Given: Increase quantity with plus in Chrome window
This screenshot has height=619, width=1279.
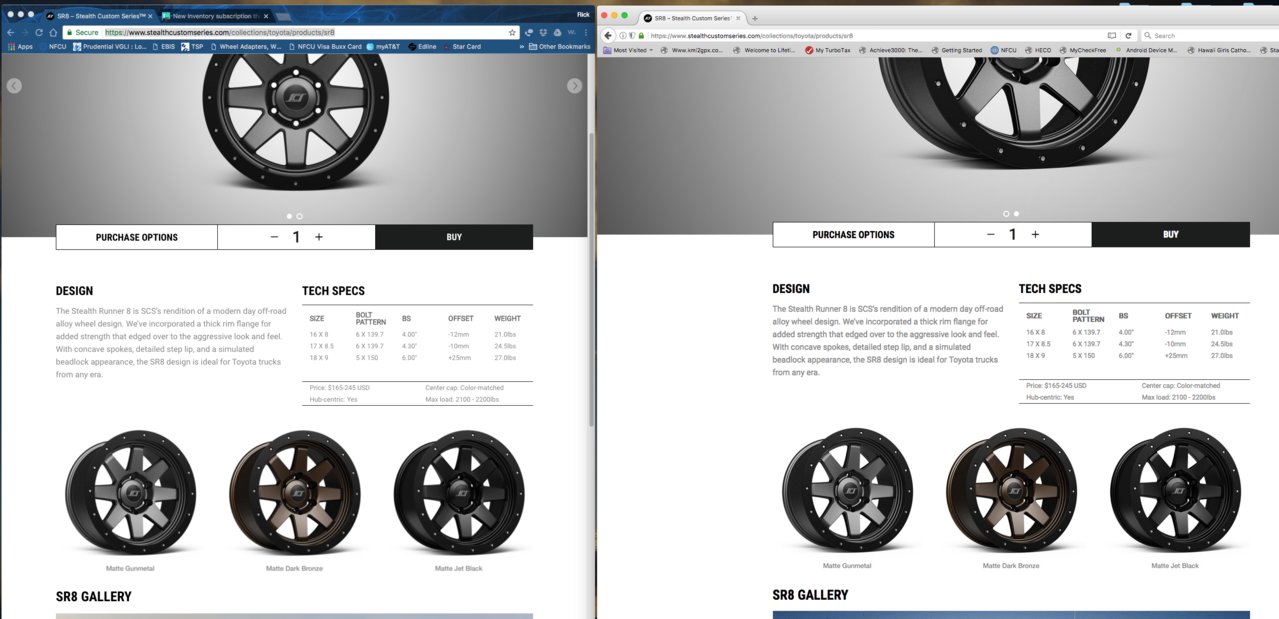Looking at the screenshot, I should pos(319,237).
